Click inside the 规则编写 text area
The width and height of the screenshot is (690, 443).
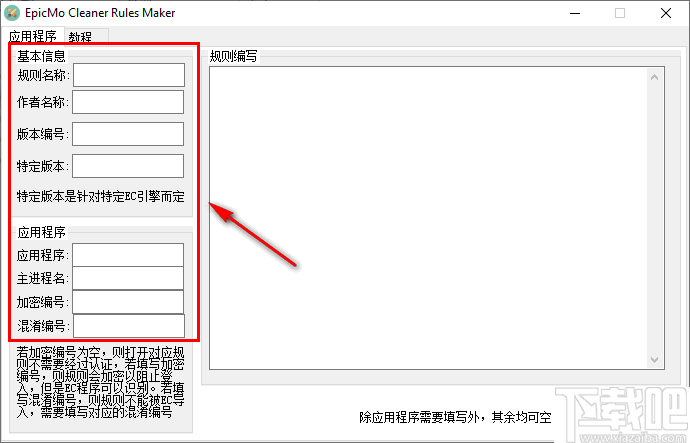coord(427,218)
